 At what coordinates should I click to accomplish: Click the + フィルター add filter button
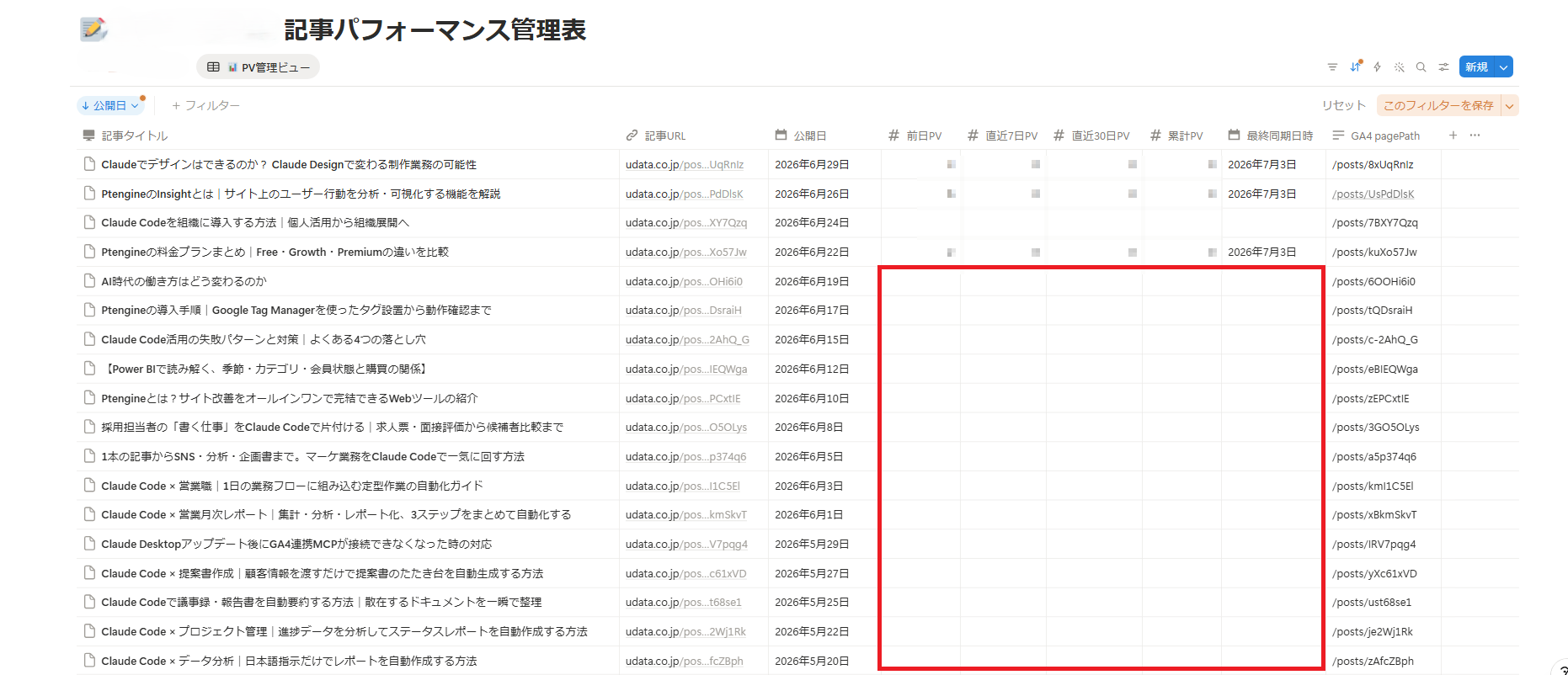205,105
